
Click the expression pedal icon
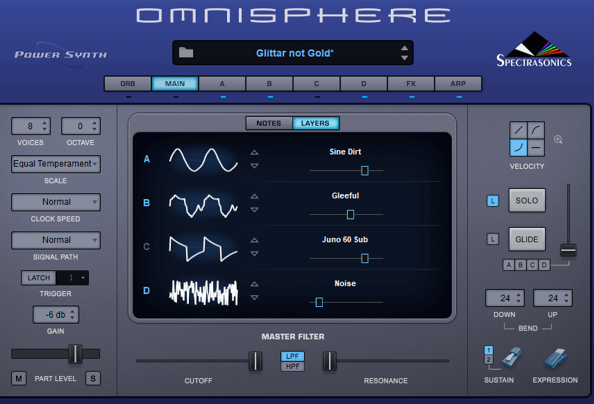(555, 358)
